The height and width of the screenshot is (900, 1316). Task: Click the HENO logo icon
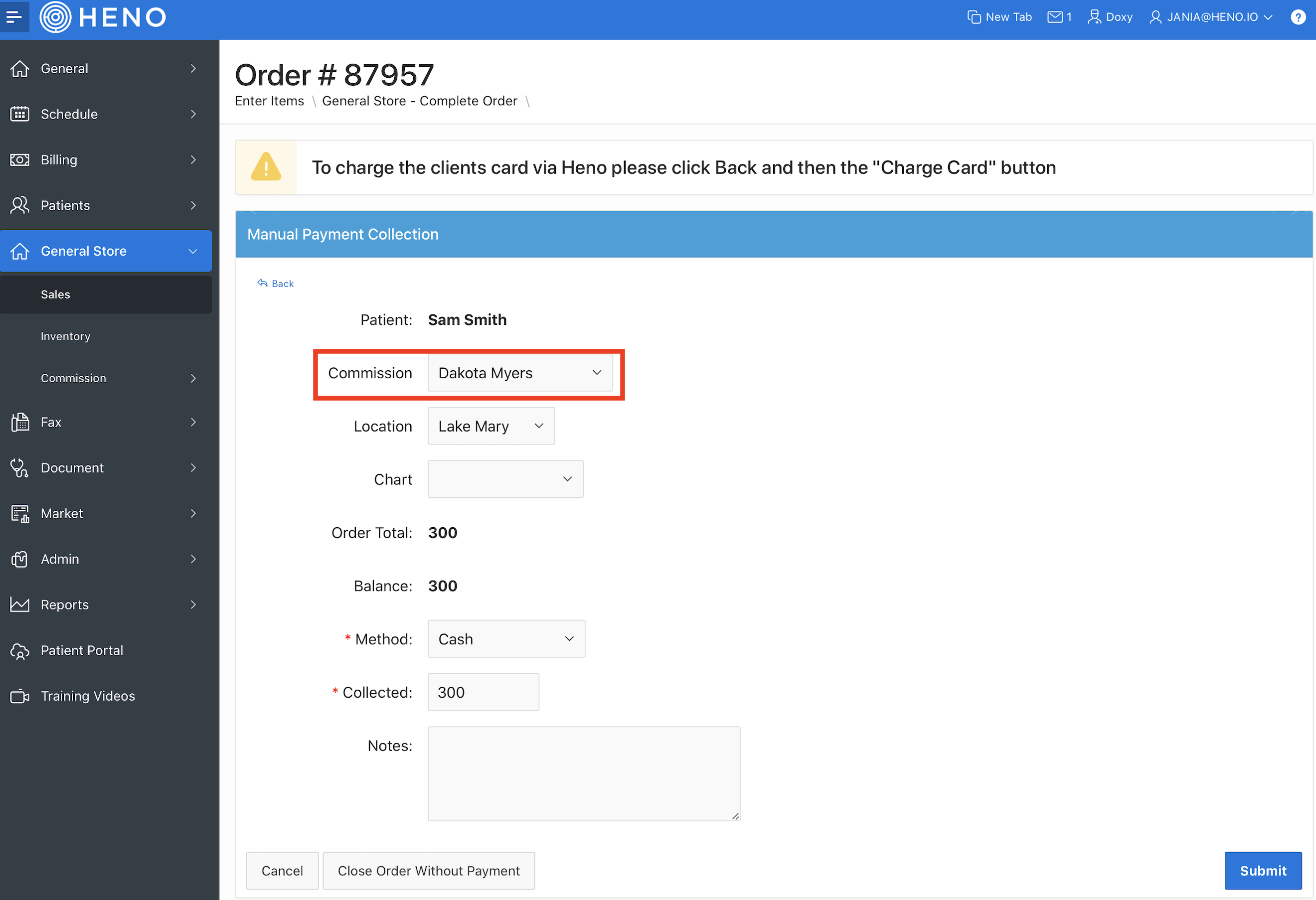click(55, 17)
